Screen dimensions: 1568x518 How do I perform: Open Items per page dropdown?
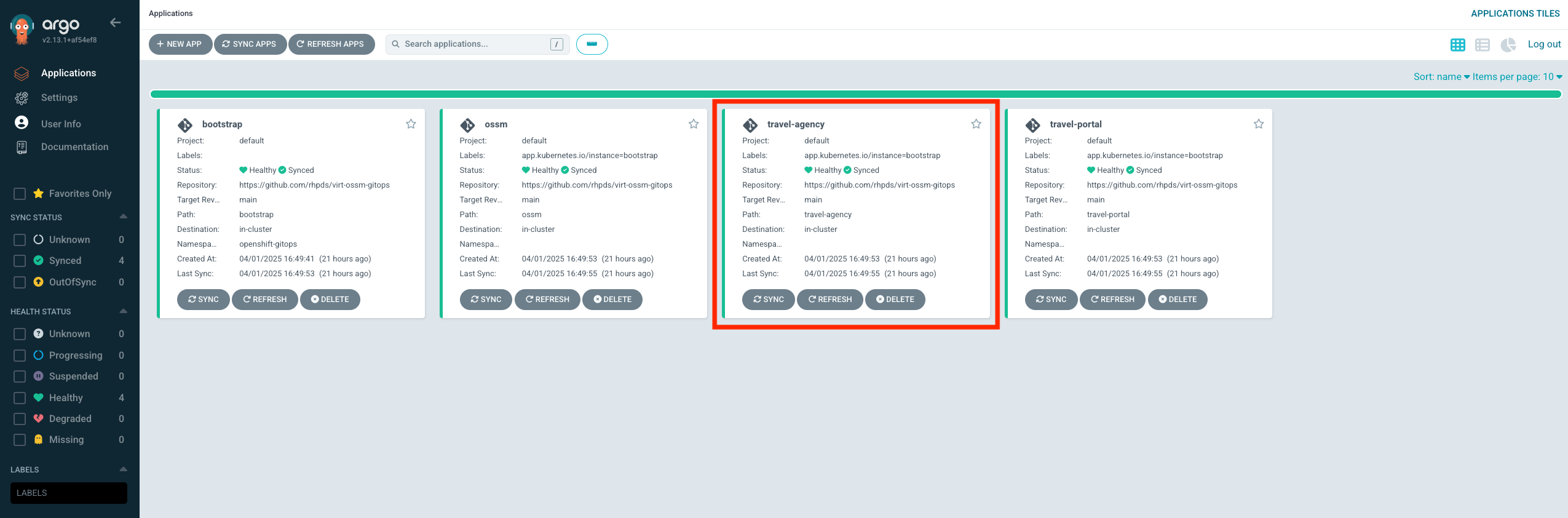(1517, 77)
